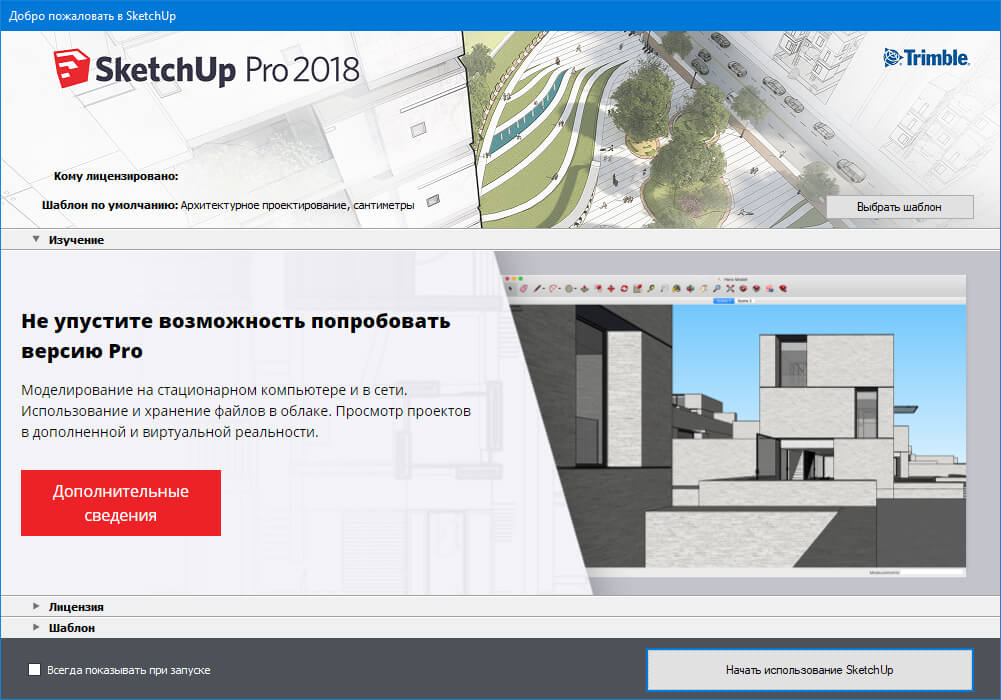Image resolution: width=1001 pixels, height=700 pixels.
Task: Expand the "Лицензия" section
Action: tap(36, 606)
